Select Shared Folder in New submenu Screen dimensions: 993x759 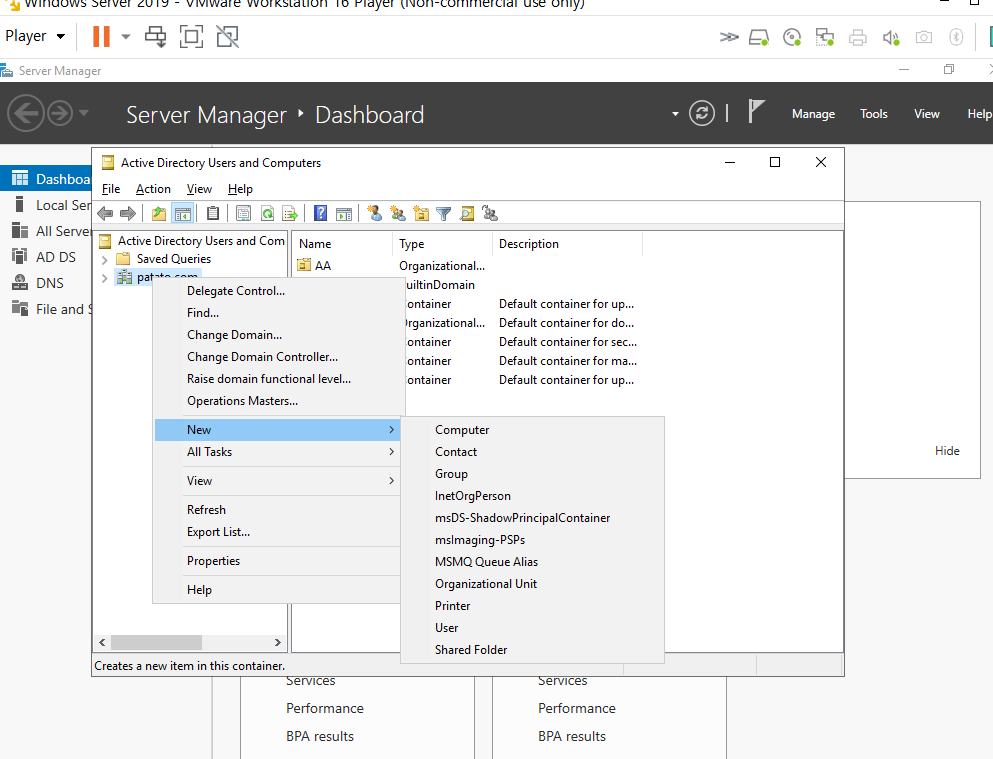pos(532,650)
